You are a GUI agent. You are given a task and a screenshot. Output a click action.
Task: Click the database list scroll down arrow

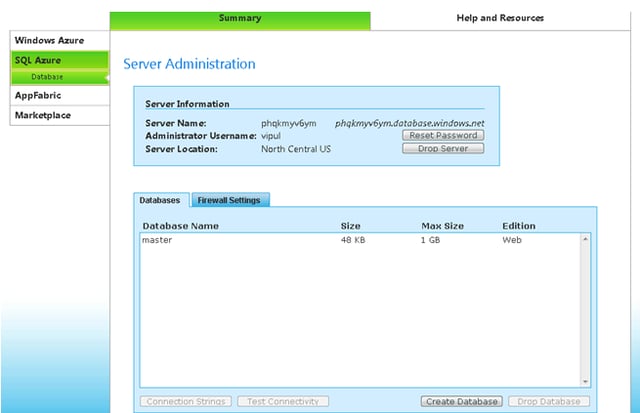[x=585, y=382]
